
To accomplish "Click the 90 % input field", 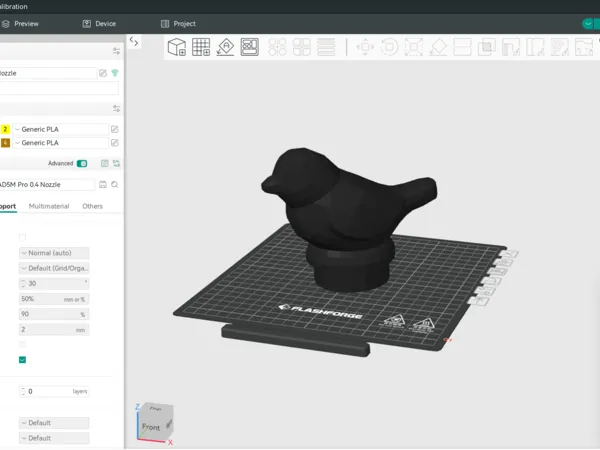I will pos(54,314).
